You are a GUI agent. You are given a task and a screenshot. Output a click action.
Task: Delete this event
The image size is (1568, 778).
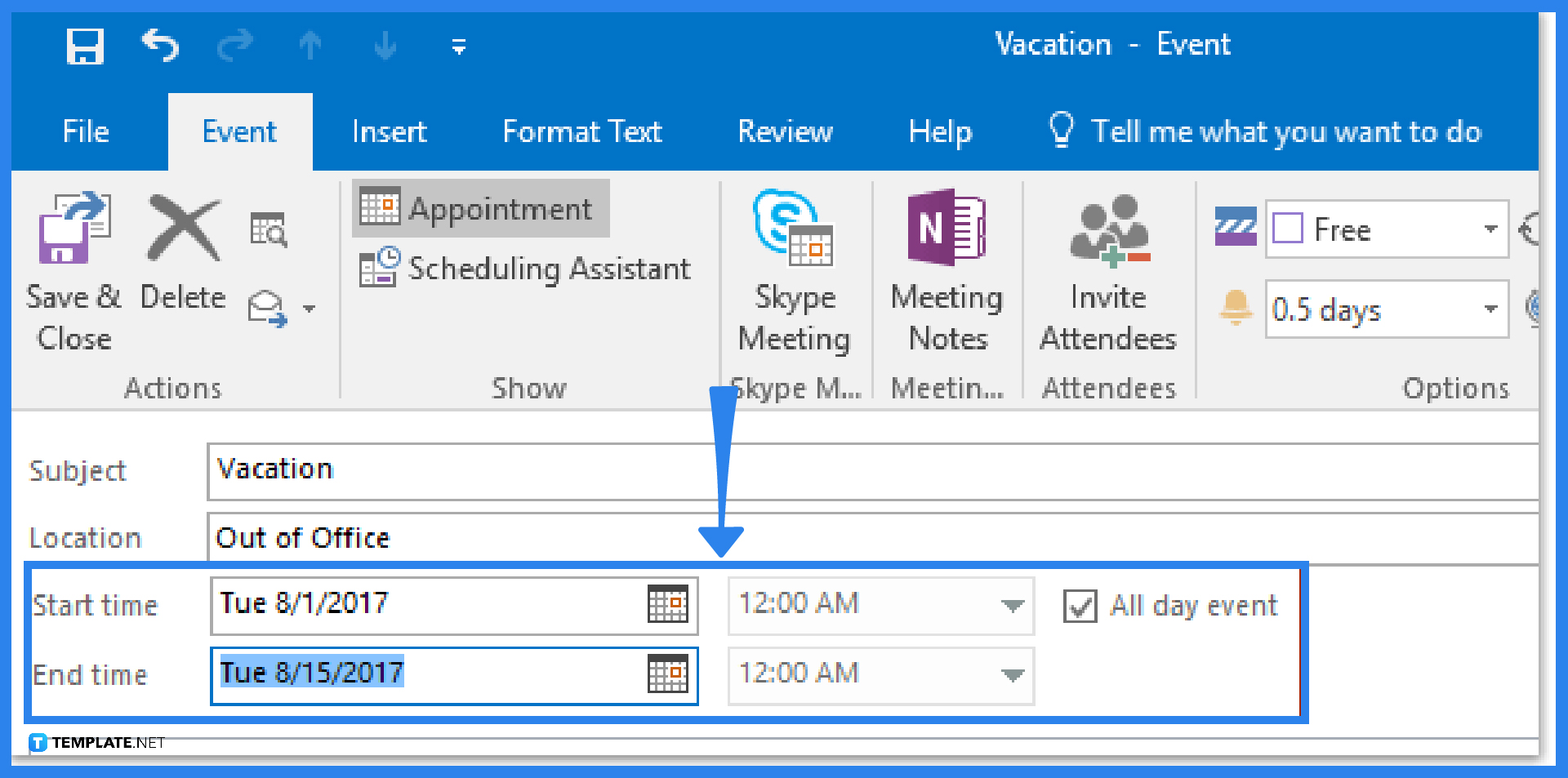point(183,253)
